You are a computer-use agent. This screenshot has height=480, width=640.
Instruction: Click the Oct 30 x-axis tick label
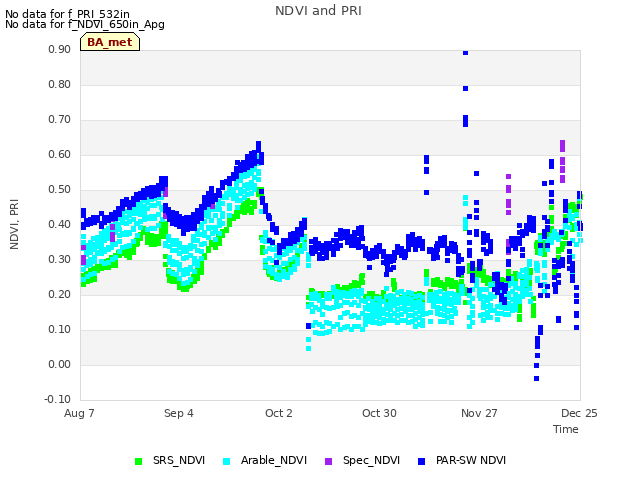[x=379, y=413]
